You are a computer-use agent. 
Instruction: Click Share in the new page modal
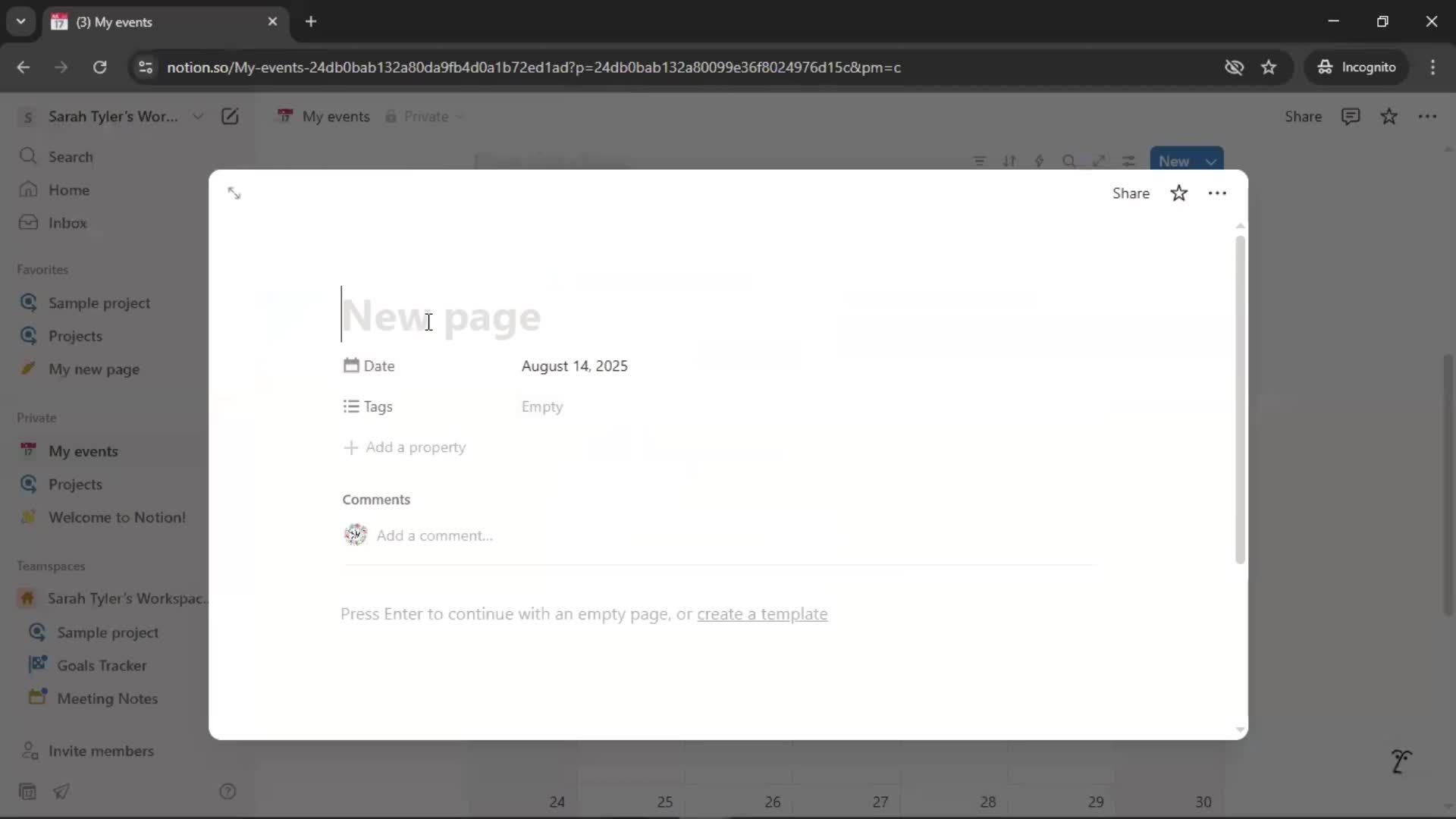click(x=1131, y=193)
